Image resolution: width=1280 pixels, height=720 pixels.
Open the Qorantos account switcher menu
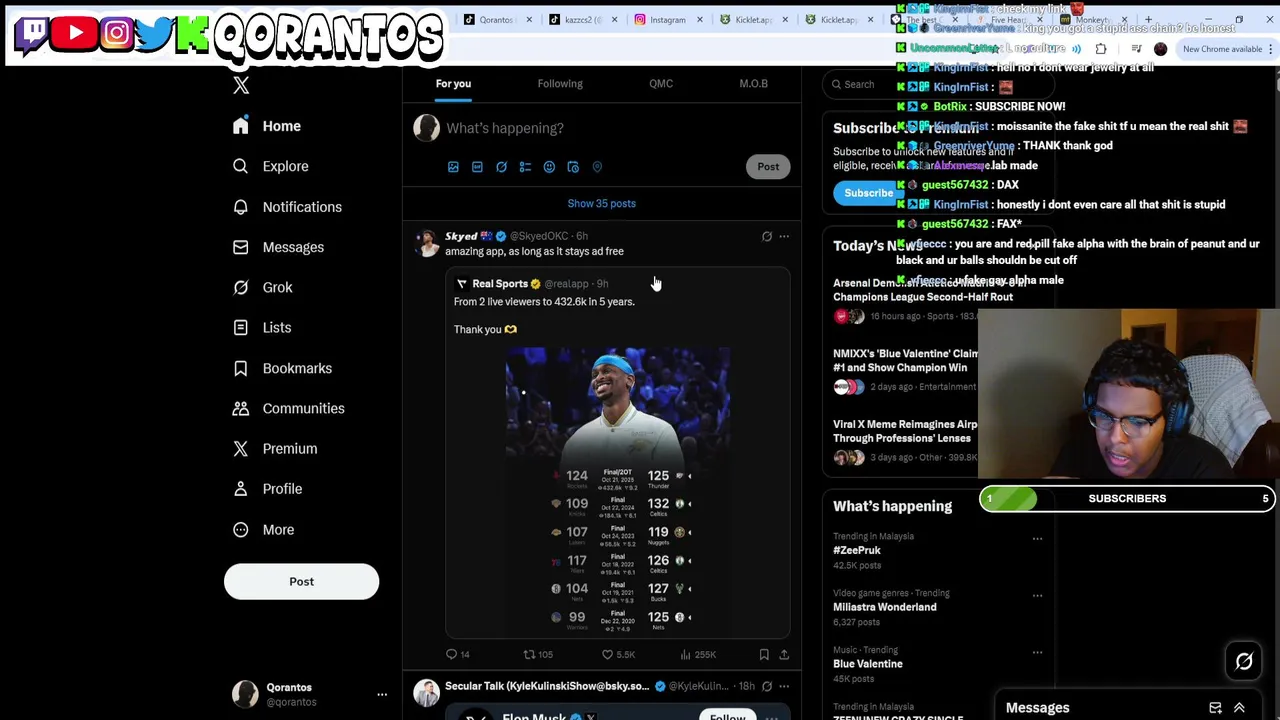(382, 694)
